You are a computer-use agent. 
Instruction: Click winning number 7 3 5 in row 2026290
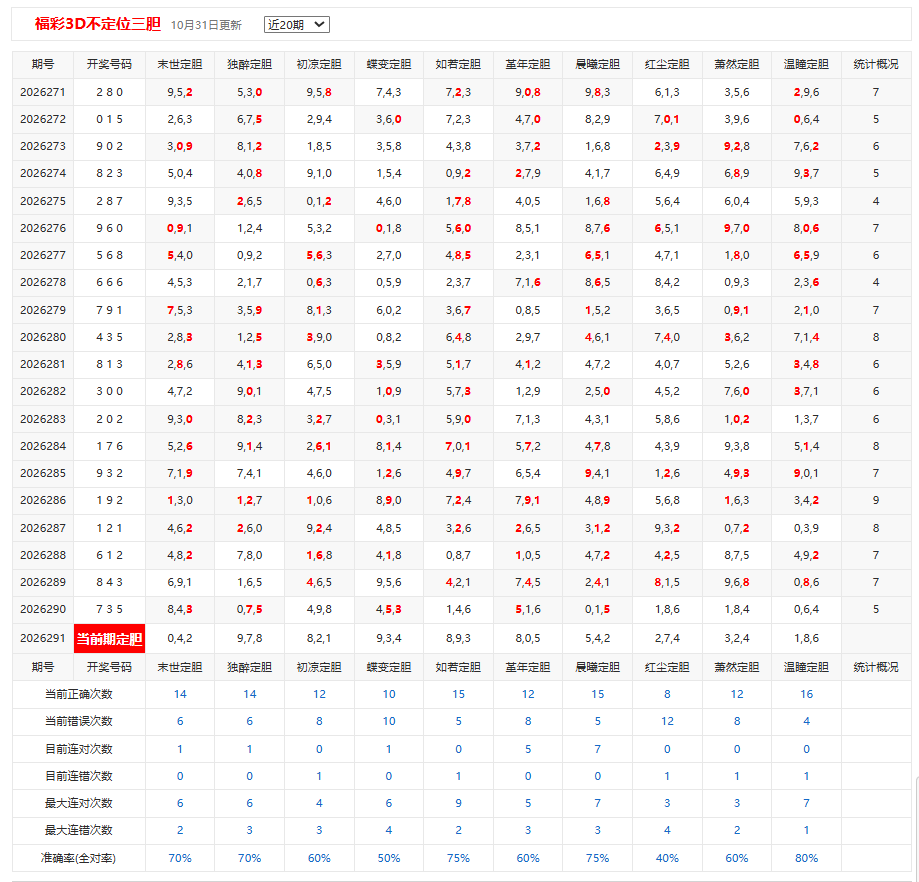click(x=110, y=609)
